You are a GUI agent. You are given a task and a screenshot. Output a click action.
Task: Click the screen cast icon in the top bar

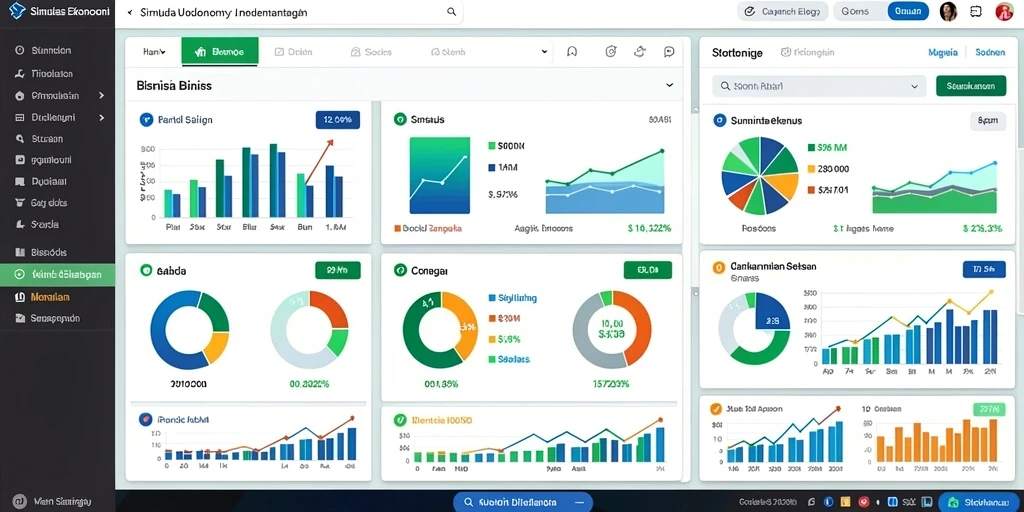click(x=976, y=11)
